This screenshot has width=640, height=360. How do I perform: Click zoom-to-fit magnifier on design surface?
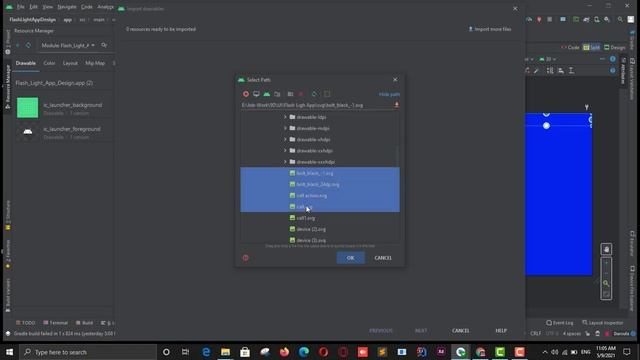click(606, 283)
